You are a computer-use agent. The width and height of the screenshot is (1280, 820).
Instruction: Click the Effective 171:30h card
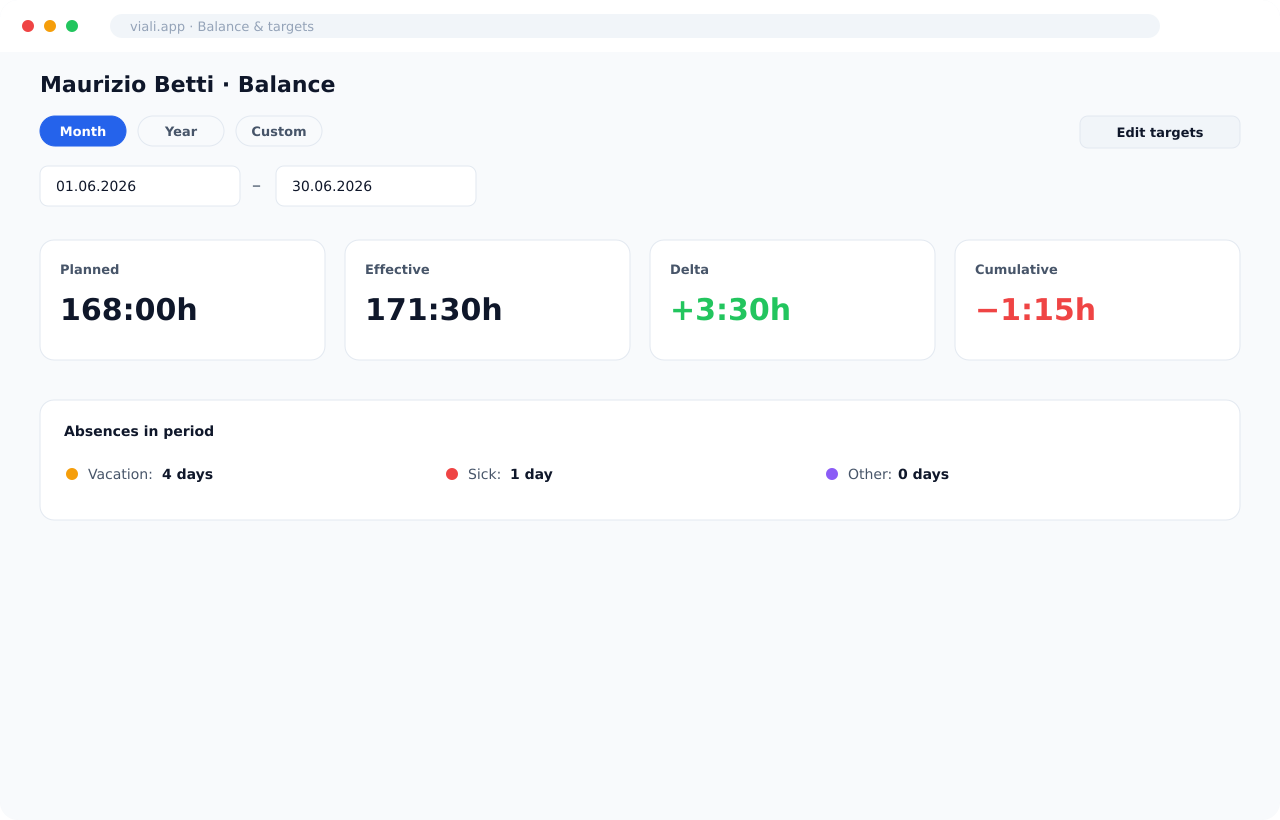(487, 300)
